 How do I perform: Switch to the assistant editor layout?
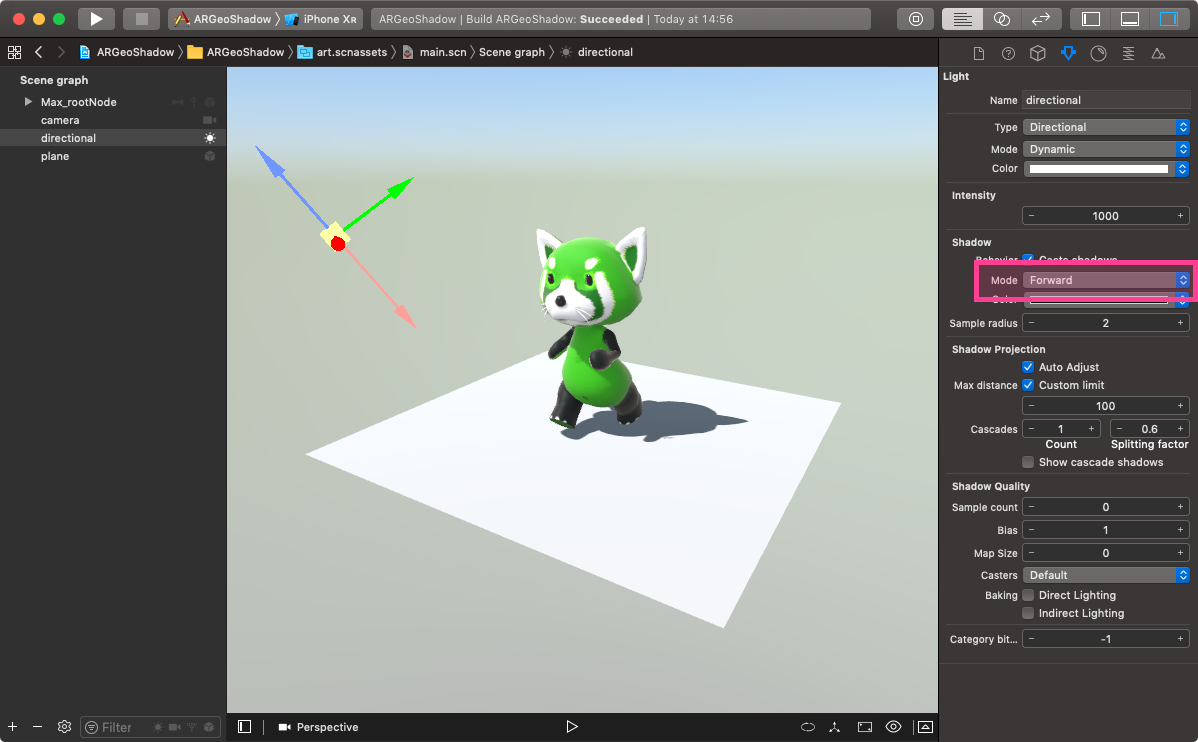1002,19
